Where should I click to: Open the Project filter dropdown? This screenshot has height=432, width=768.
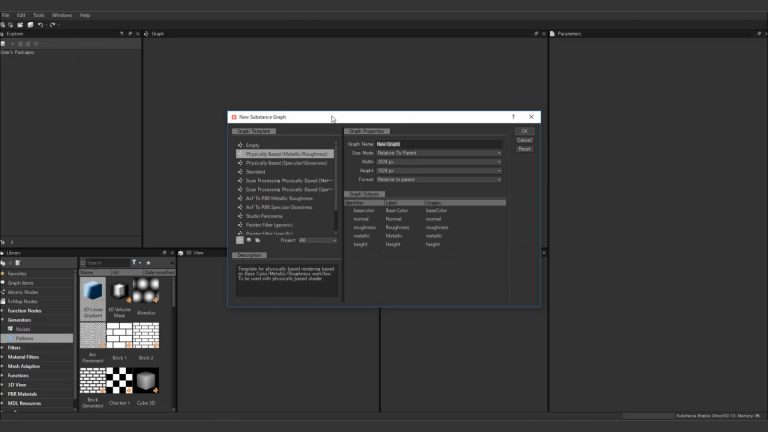tap(316, 240)
